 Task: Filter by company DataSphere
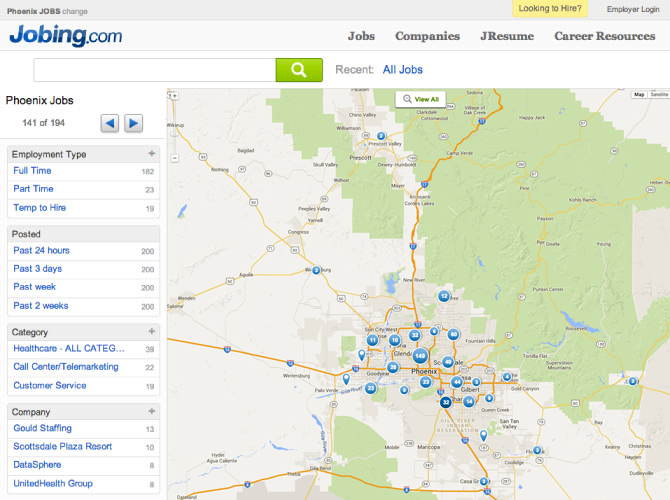tap(37, 465)
